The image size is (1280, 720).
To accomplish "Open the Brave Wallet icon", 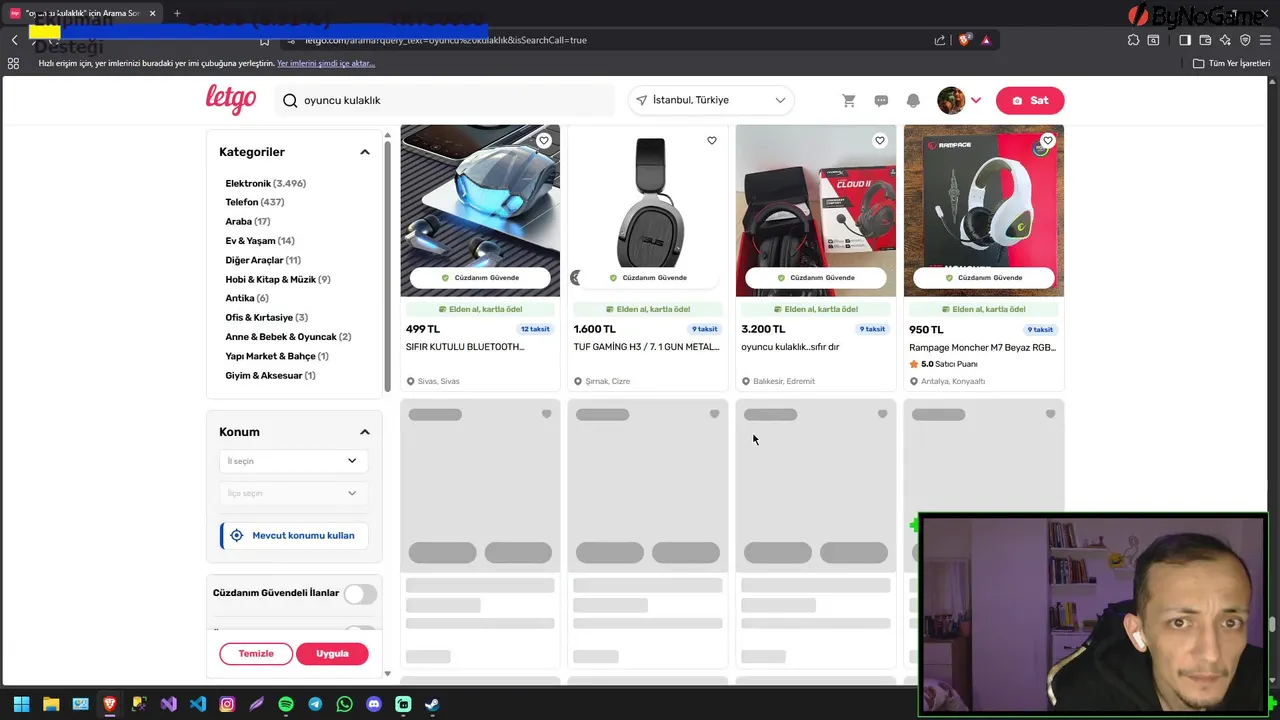I will click(1205, 40).
